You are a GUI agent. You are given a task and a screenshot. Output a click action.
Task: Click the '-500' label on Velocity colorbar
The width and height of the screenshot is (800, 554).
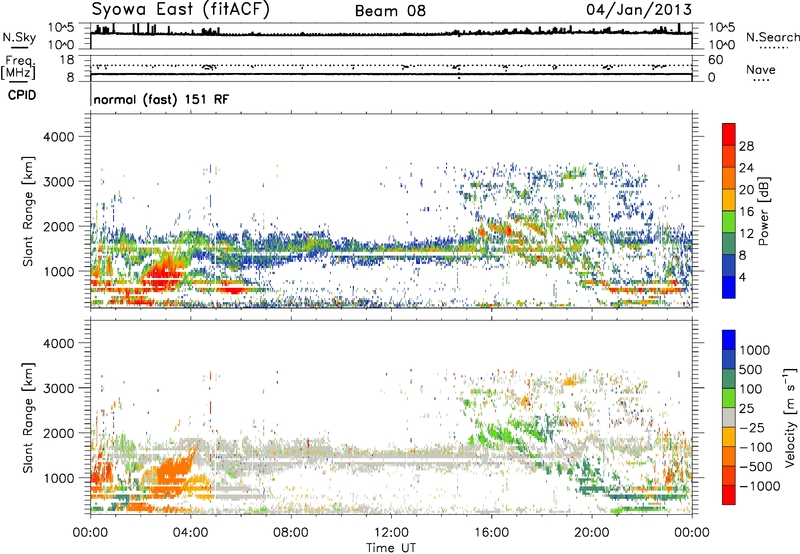tap(756, 466)
